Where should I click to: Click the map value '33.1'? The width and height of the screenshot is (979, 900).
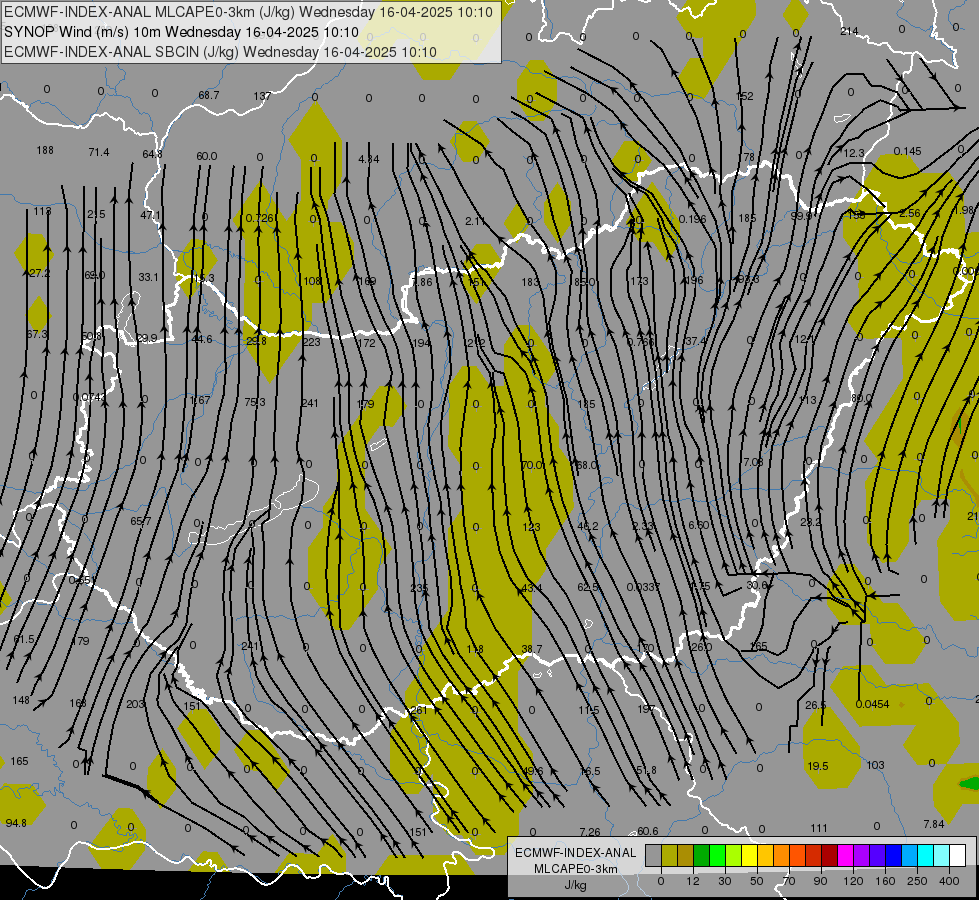149,277
